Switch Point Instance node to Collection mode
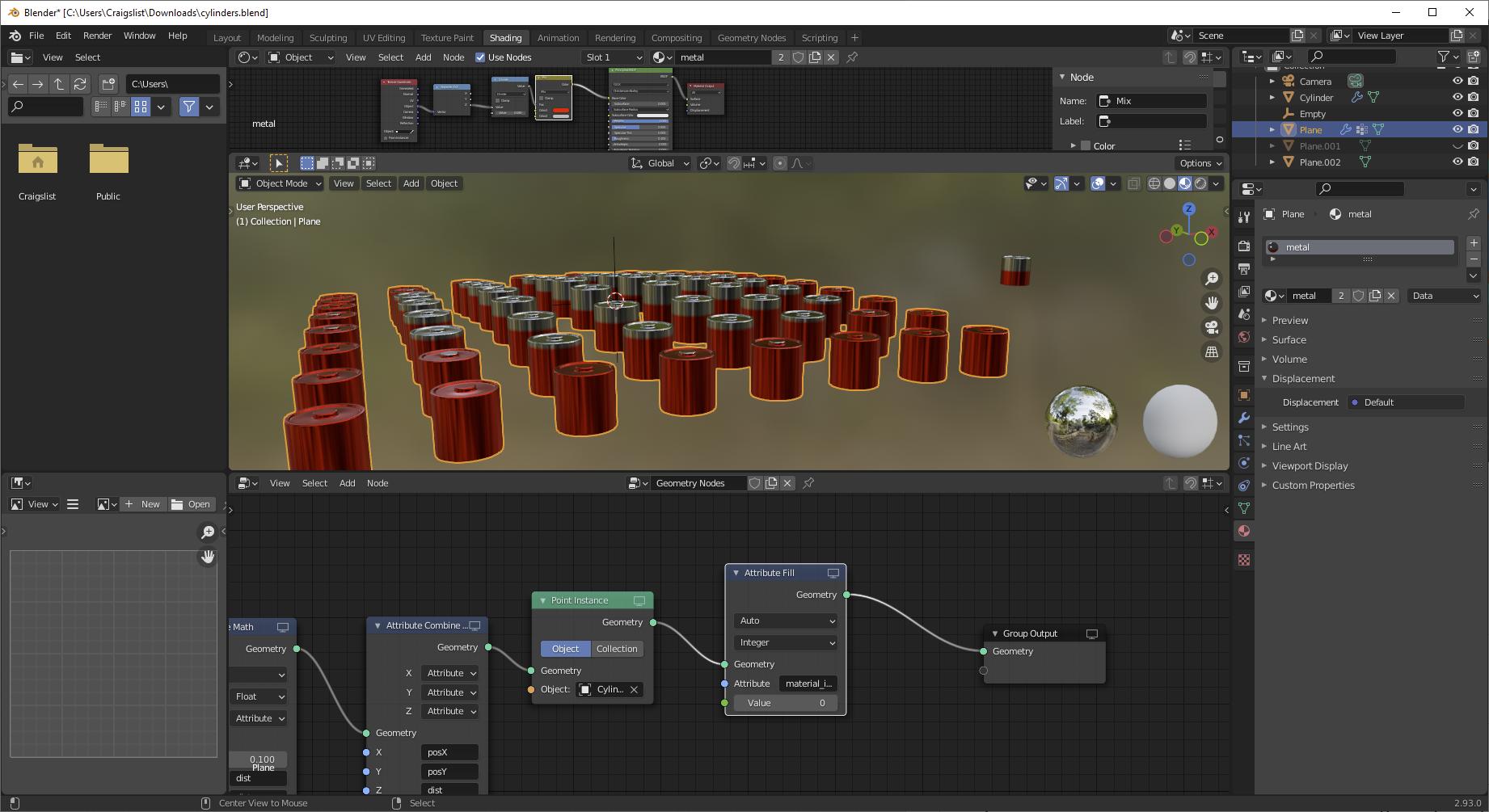The image size is (1489, 812). coord(616,648)
